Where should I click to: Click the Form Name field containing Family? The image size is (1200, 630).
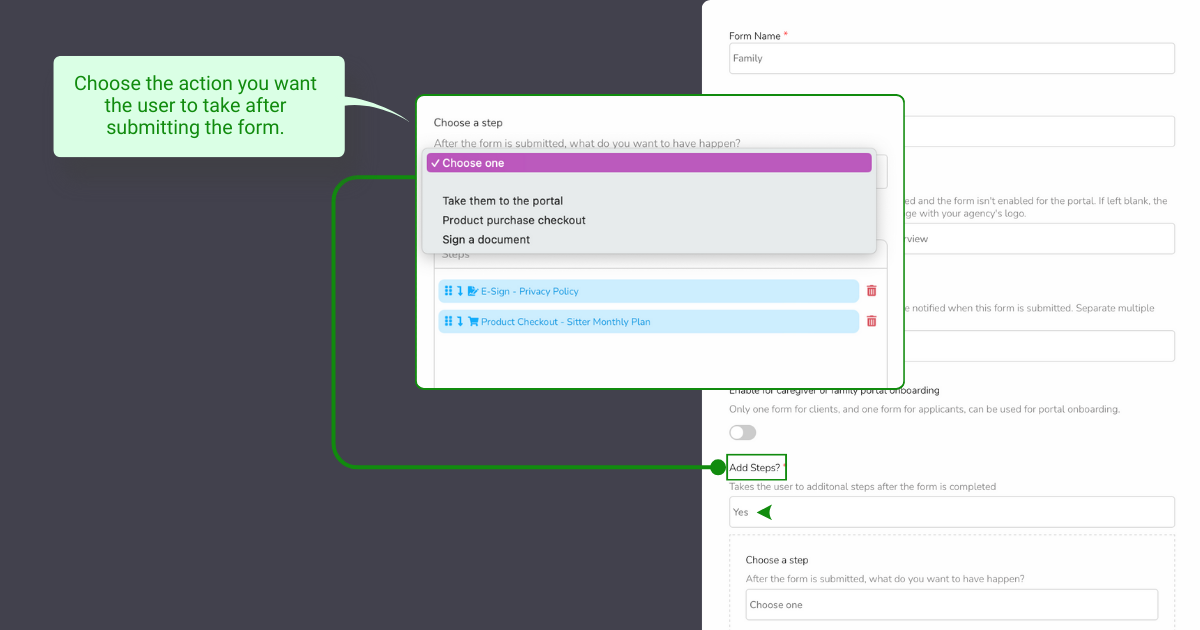pos(951,58)
